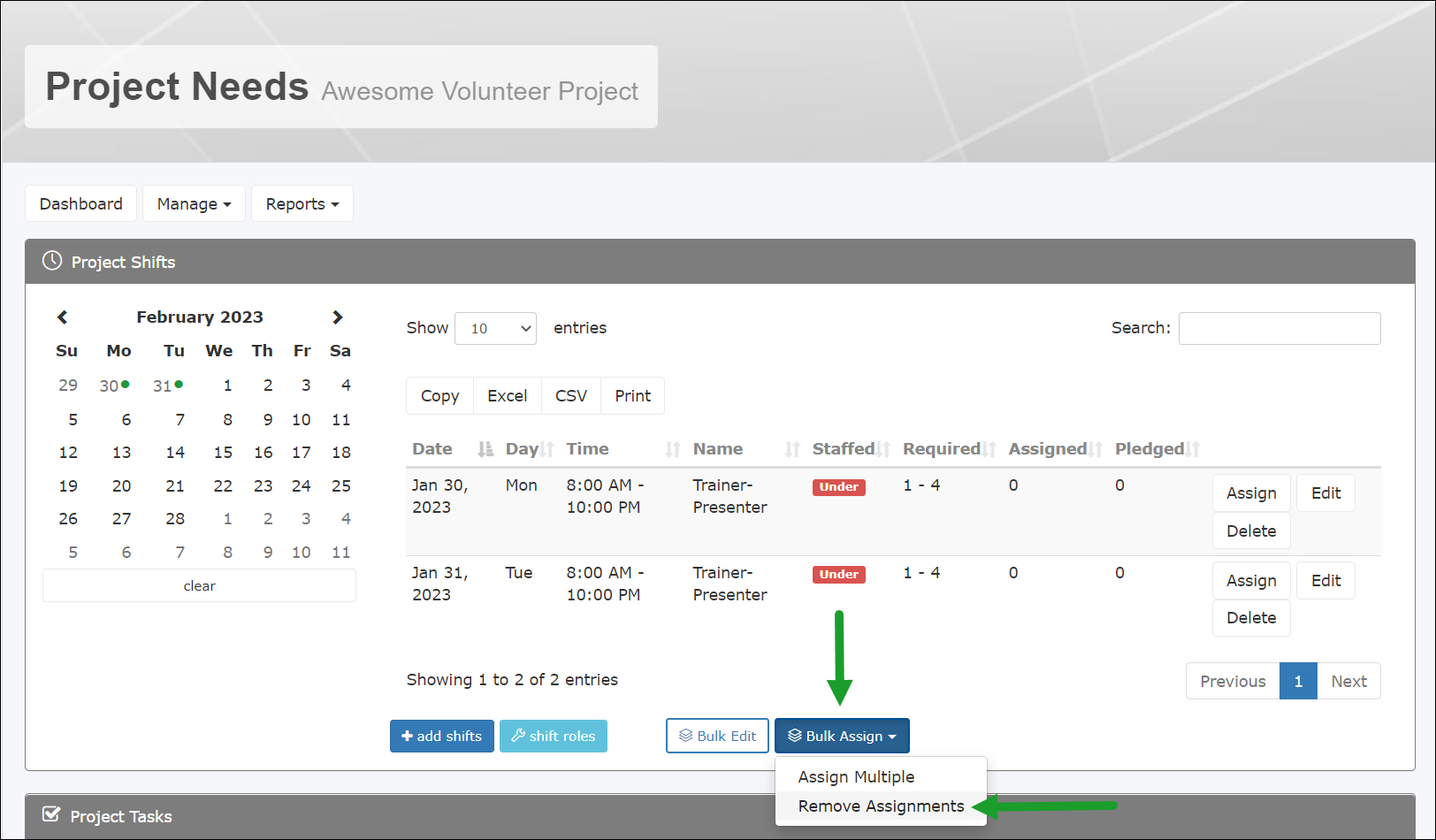Change the Show entries count dropdown
The height and width of the screenshot is (840, 1436).
click(x=495, y=328)
